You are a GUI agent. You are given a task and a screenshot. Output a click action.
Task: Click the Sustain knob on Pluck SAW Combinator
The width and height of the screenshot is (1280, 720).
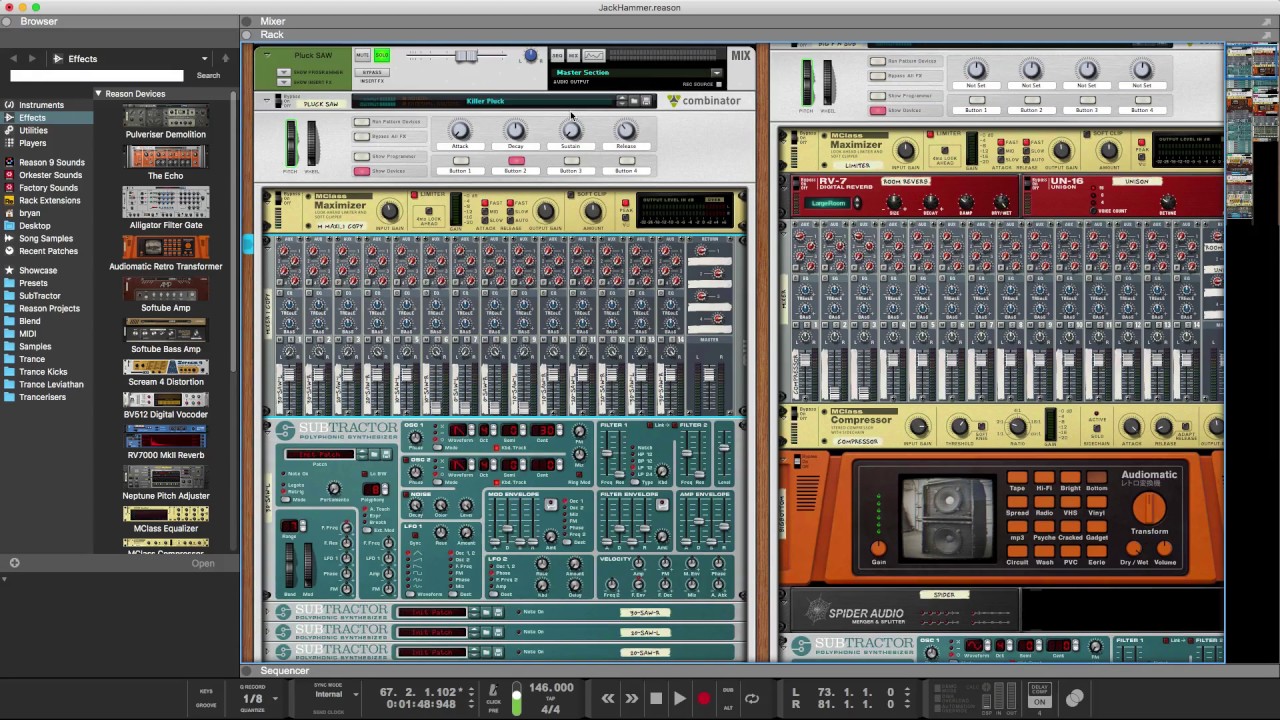(571, 130)
